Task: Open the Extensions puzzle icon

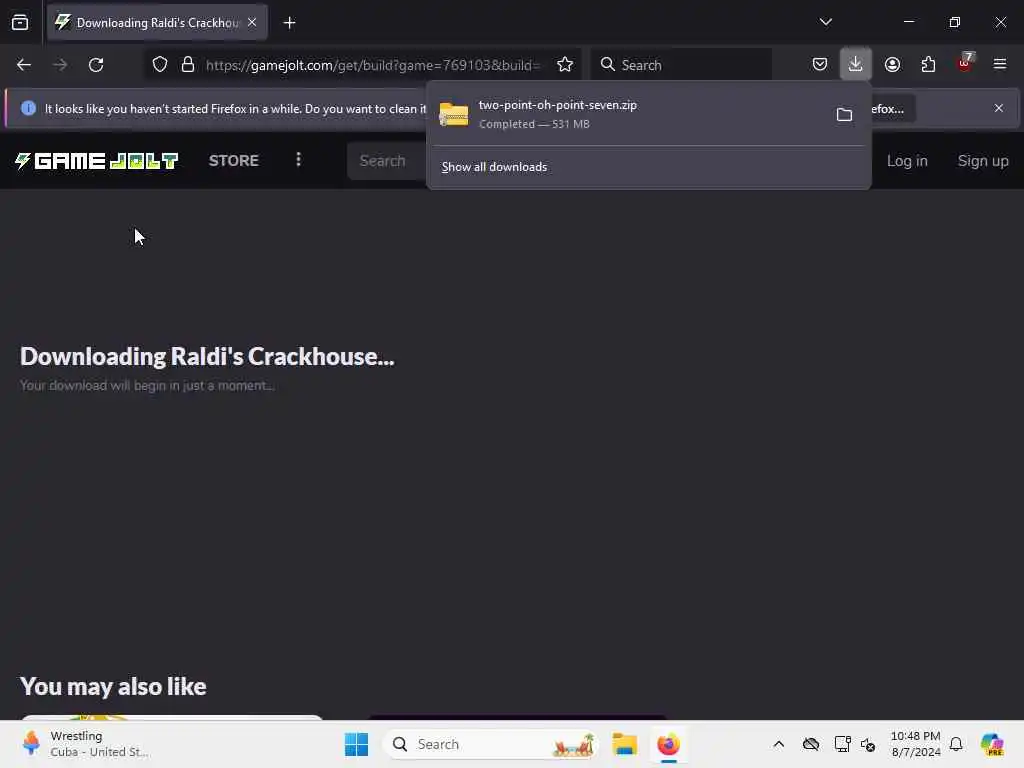Action: coord(928,64)
